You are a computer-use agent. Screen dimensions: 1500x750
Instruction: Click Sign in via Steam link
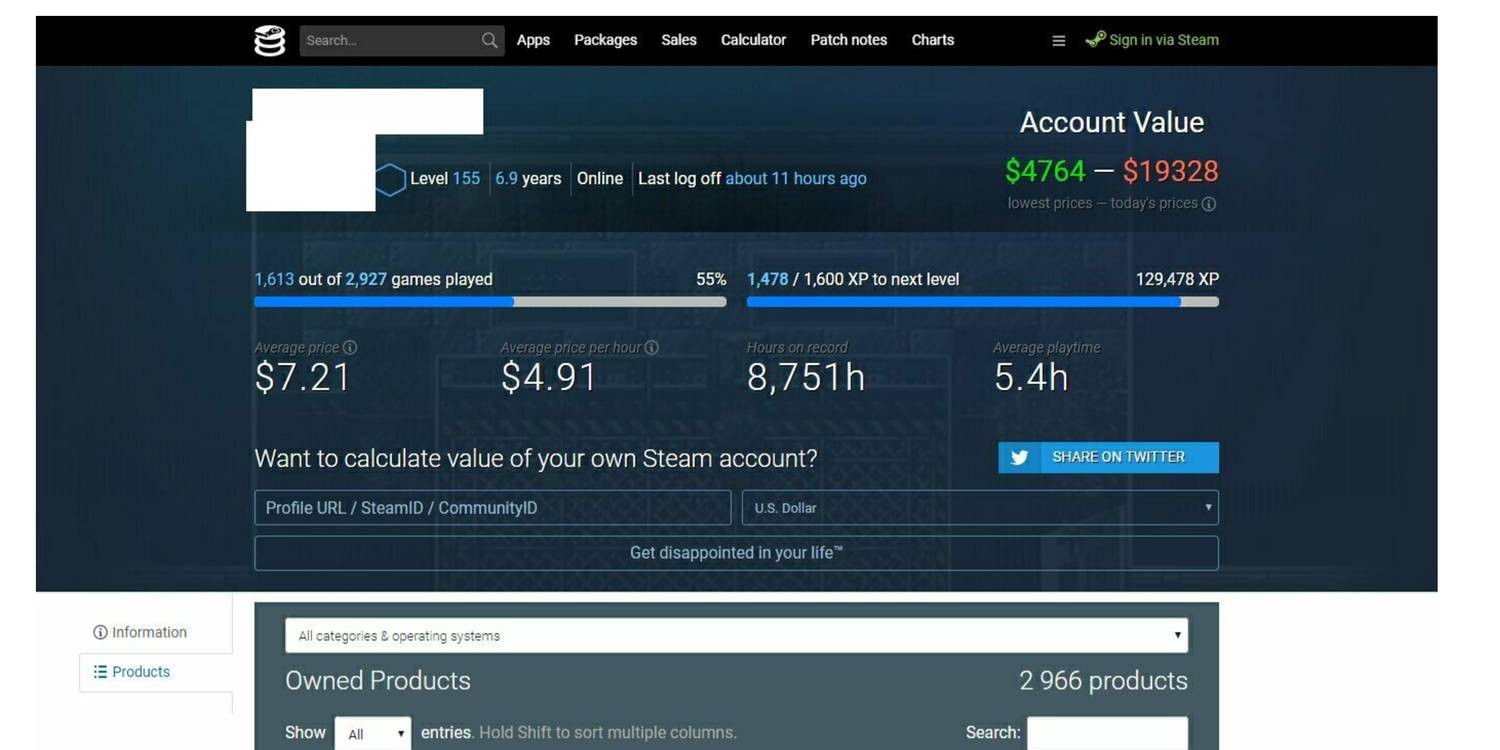point(1163,40)
